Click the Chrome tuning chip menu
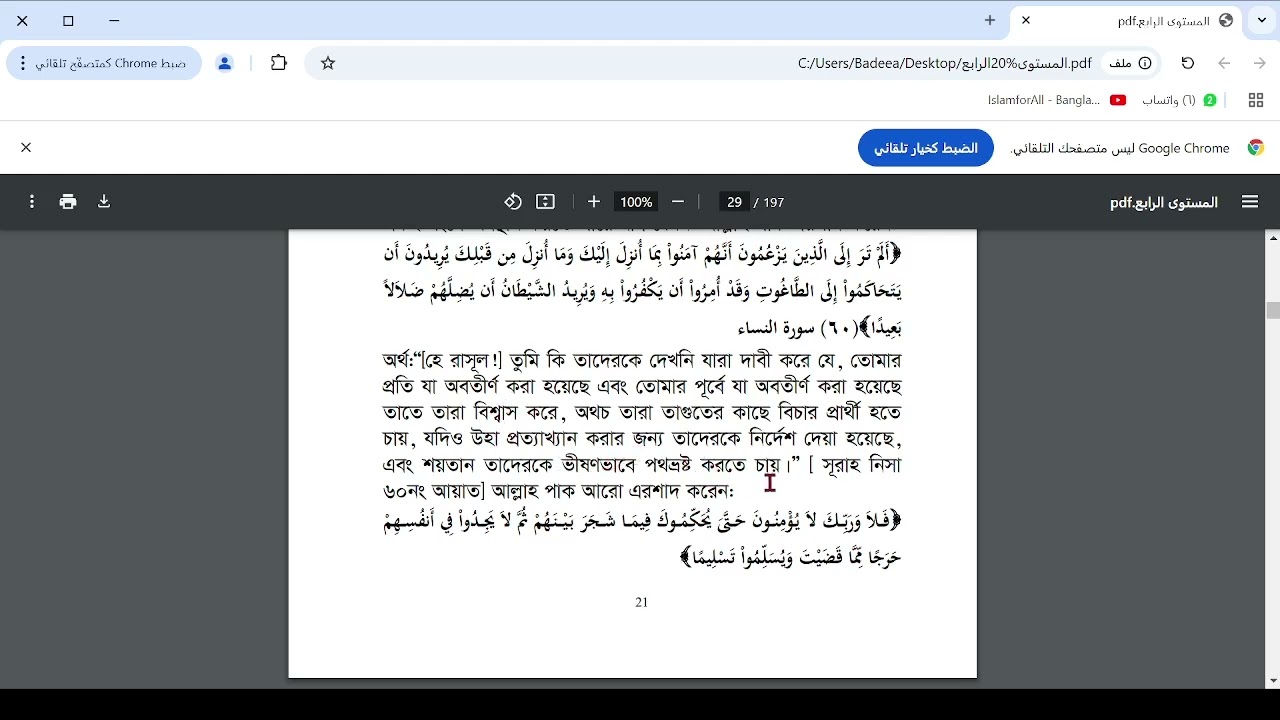This screenshot has height=720, width=1280. 104,63
